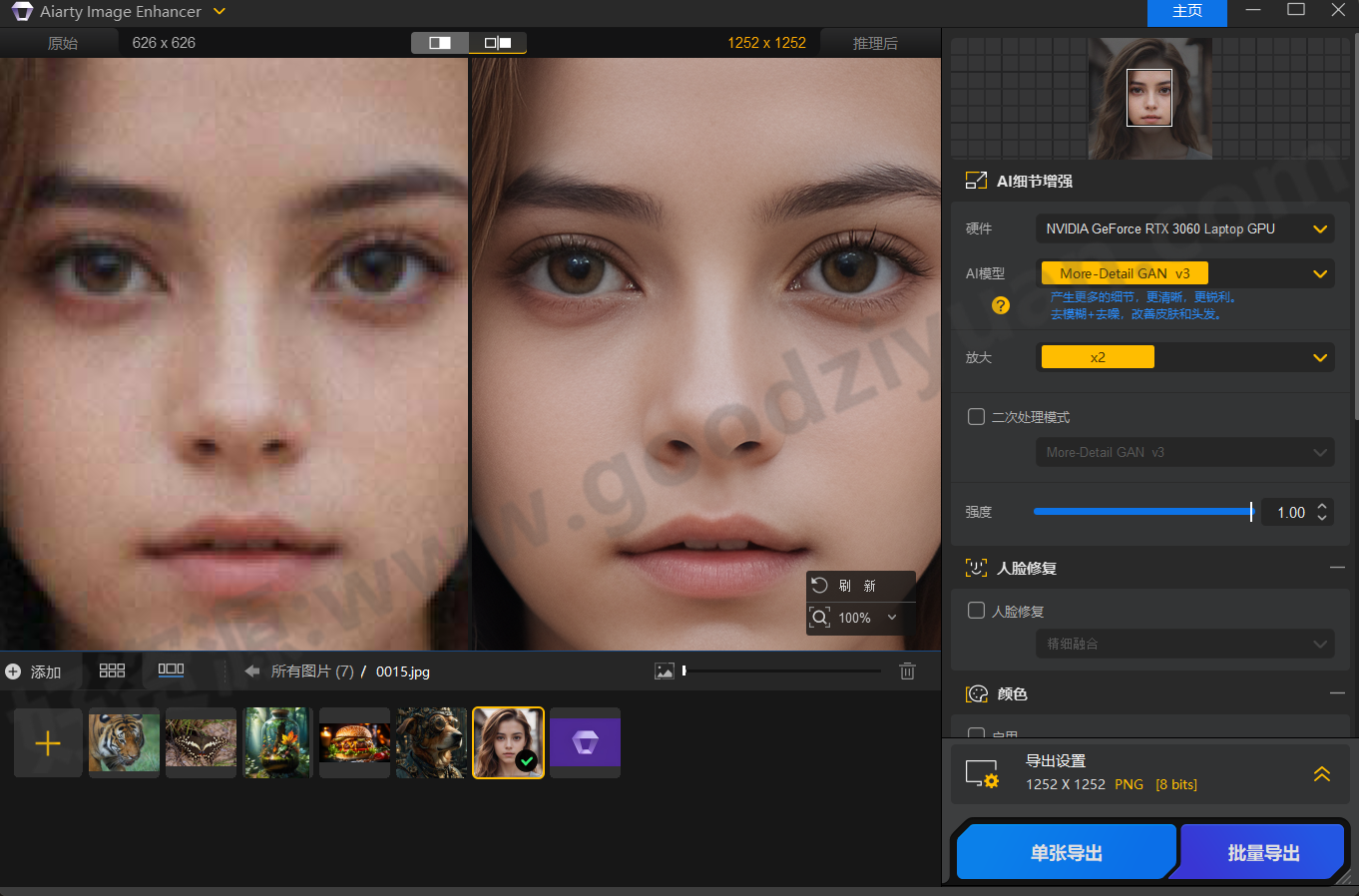Image resolution: width=1359 pixels, height=896 pixels.
Task: Switch to the grid view tab in filmstrip
Action: pos(112,671)
